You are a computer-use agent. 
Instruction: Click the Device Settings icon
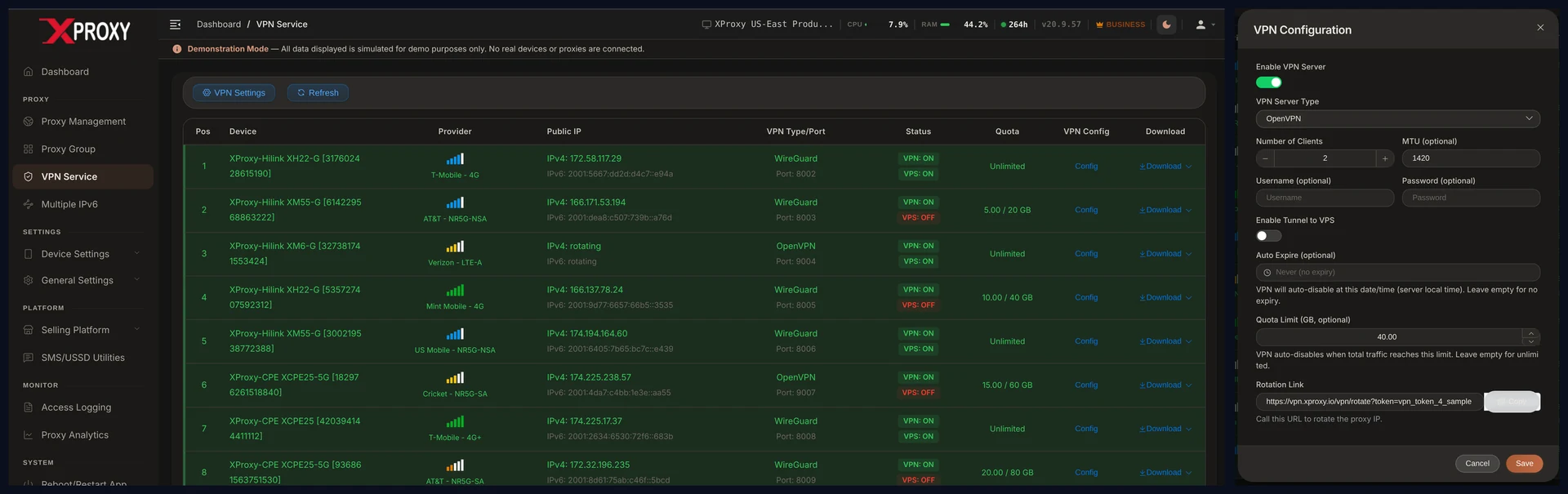click(x=29, y=254)
